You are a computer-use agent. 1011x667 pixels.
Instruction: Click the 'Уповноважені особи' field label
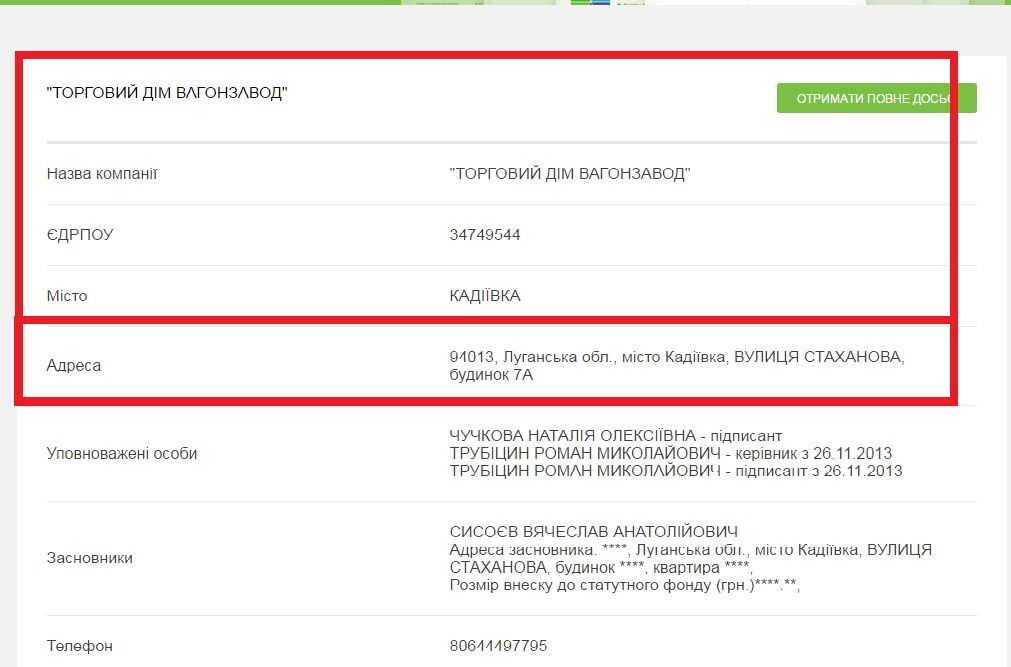coord(122,453)
